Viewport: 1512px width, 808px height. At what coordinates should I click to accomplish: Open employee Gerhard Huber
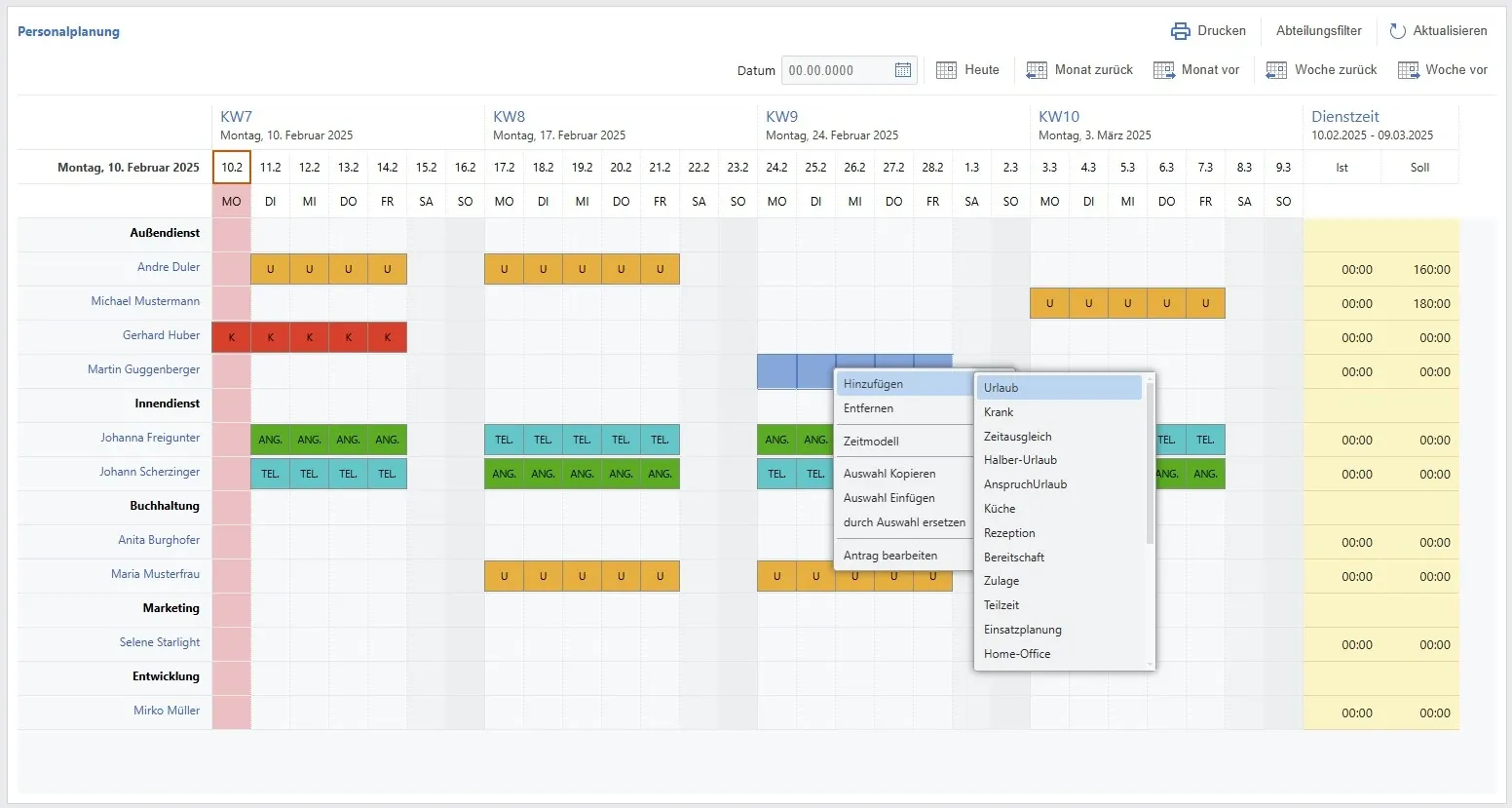pos(161,335)
